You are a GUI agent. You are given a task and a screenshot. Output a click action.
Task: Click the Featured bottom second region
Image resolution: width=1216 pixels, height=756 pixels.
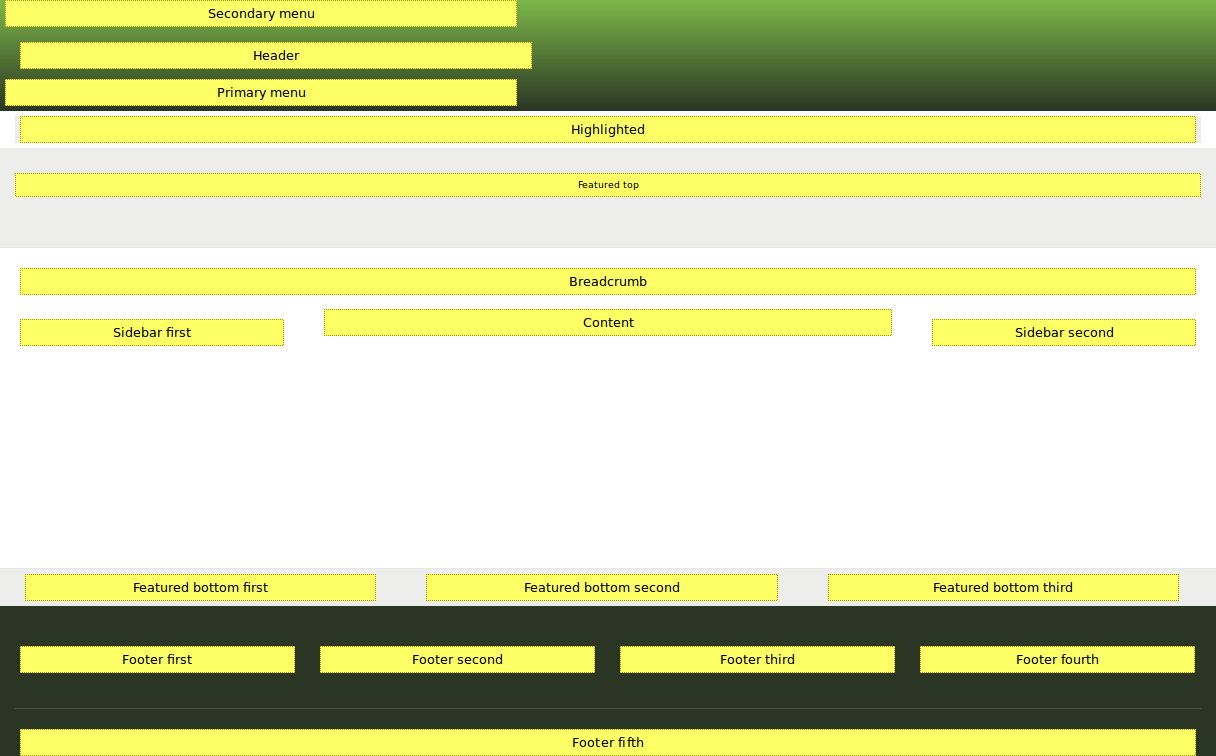602,588
